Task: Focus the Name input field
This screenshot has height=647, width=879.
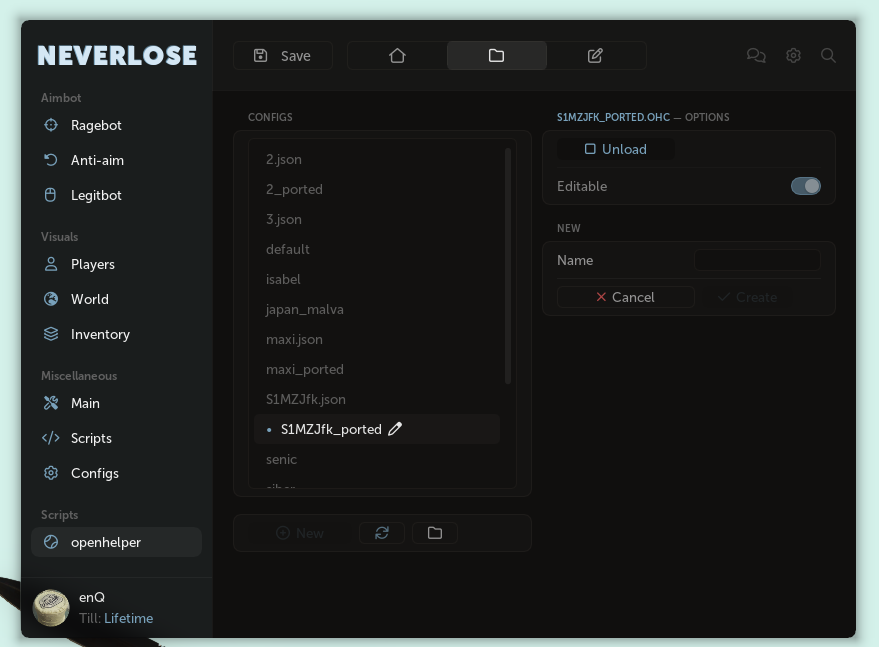Action: 757,260
